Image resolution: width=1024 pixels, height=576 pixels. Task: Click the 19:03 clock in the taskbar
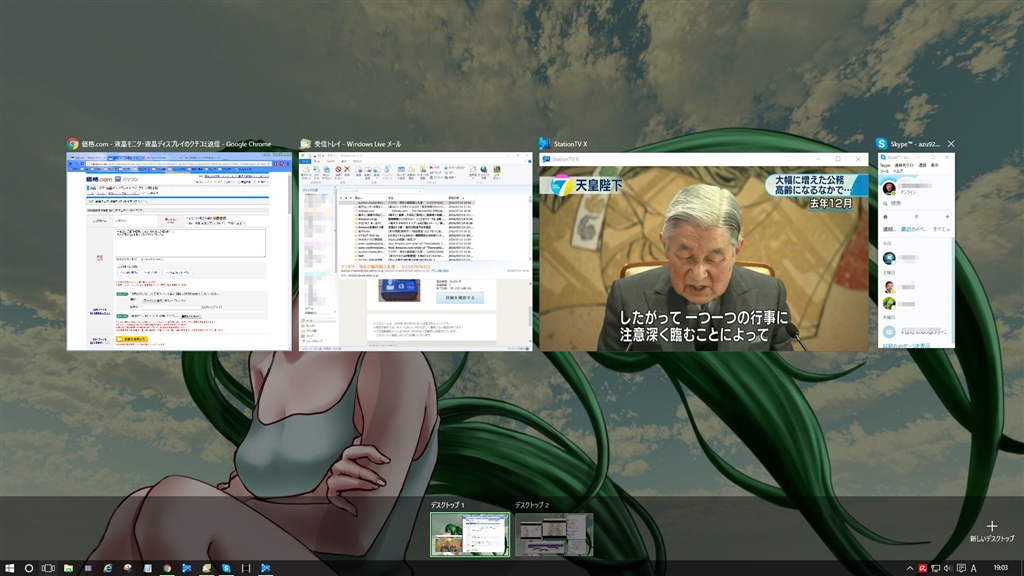pyautogui.click(x=1003, y=568)
